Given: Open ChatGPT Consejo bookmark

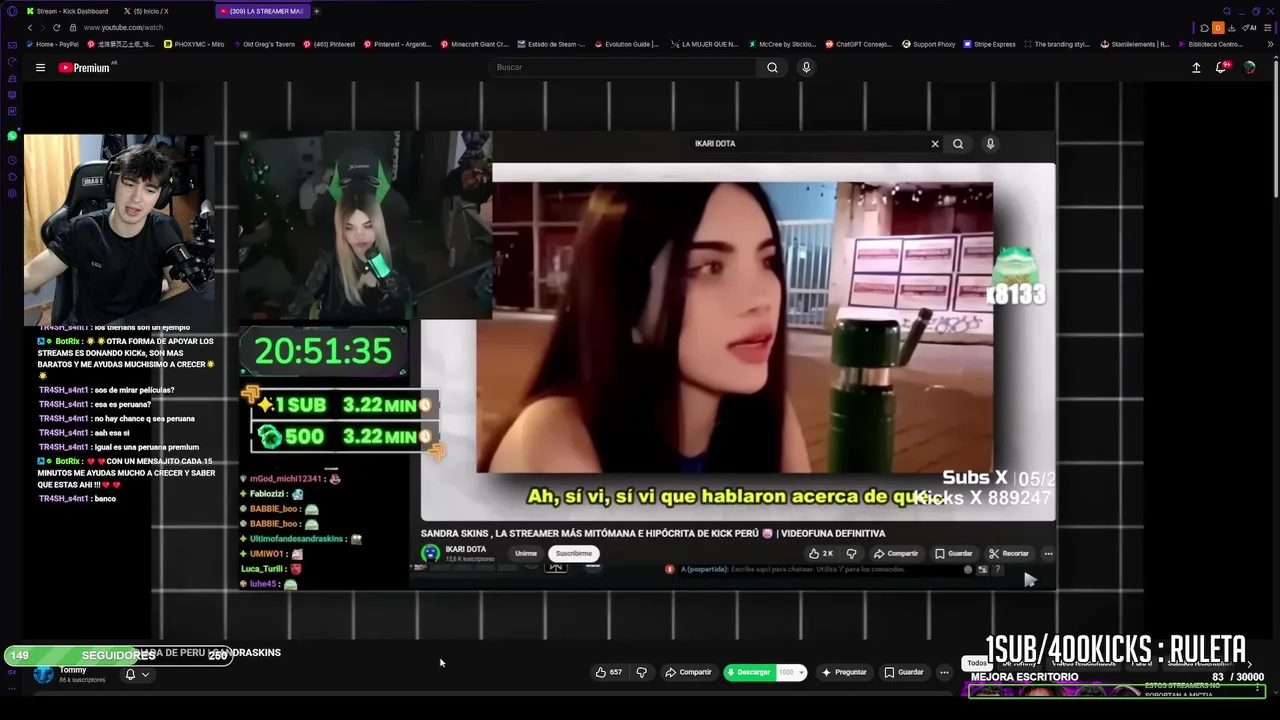Looking at the screenshot, I should [858, 44].
